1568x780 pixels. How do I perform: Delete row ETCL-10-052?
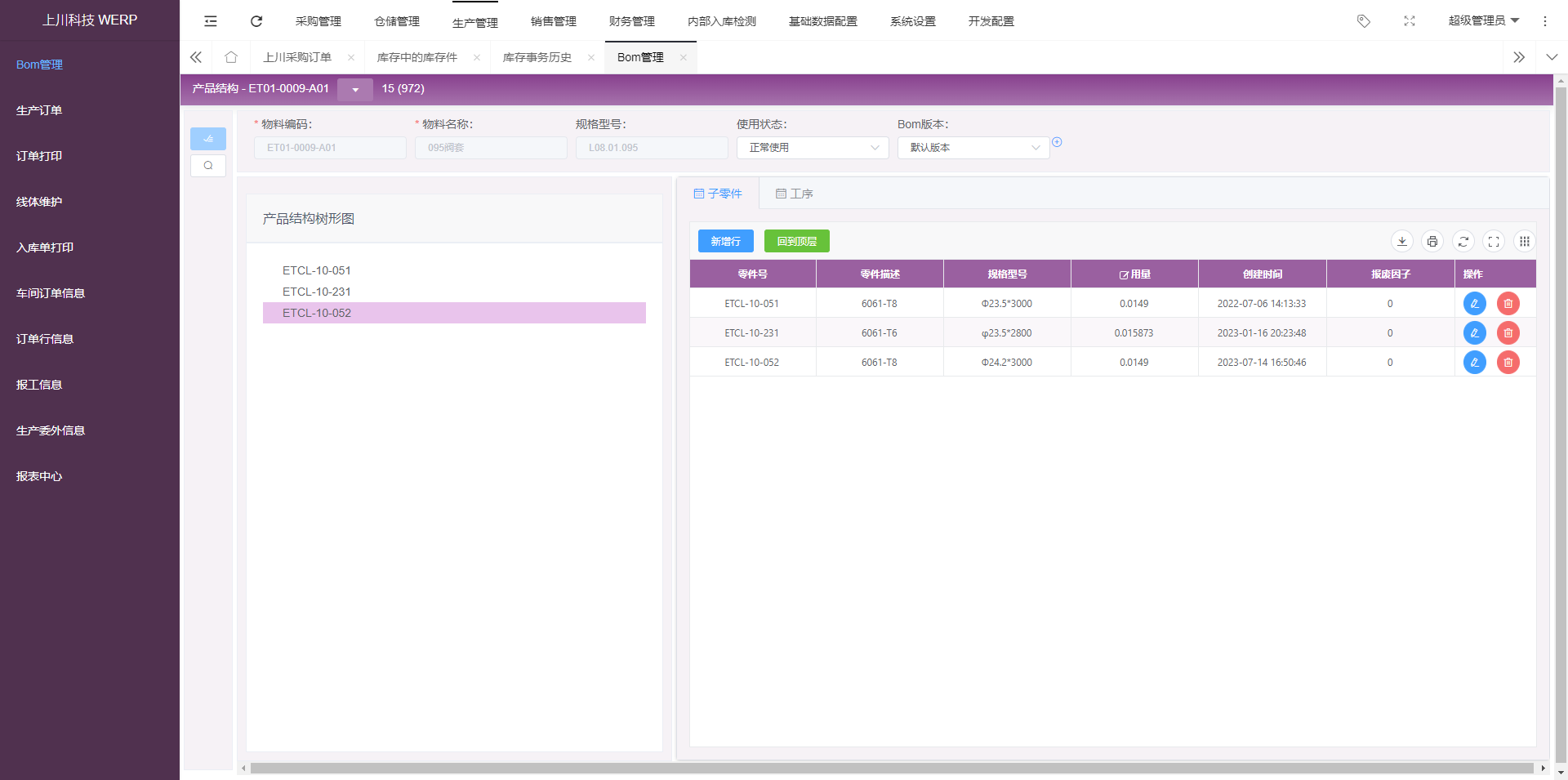pos(1508,362)
